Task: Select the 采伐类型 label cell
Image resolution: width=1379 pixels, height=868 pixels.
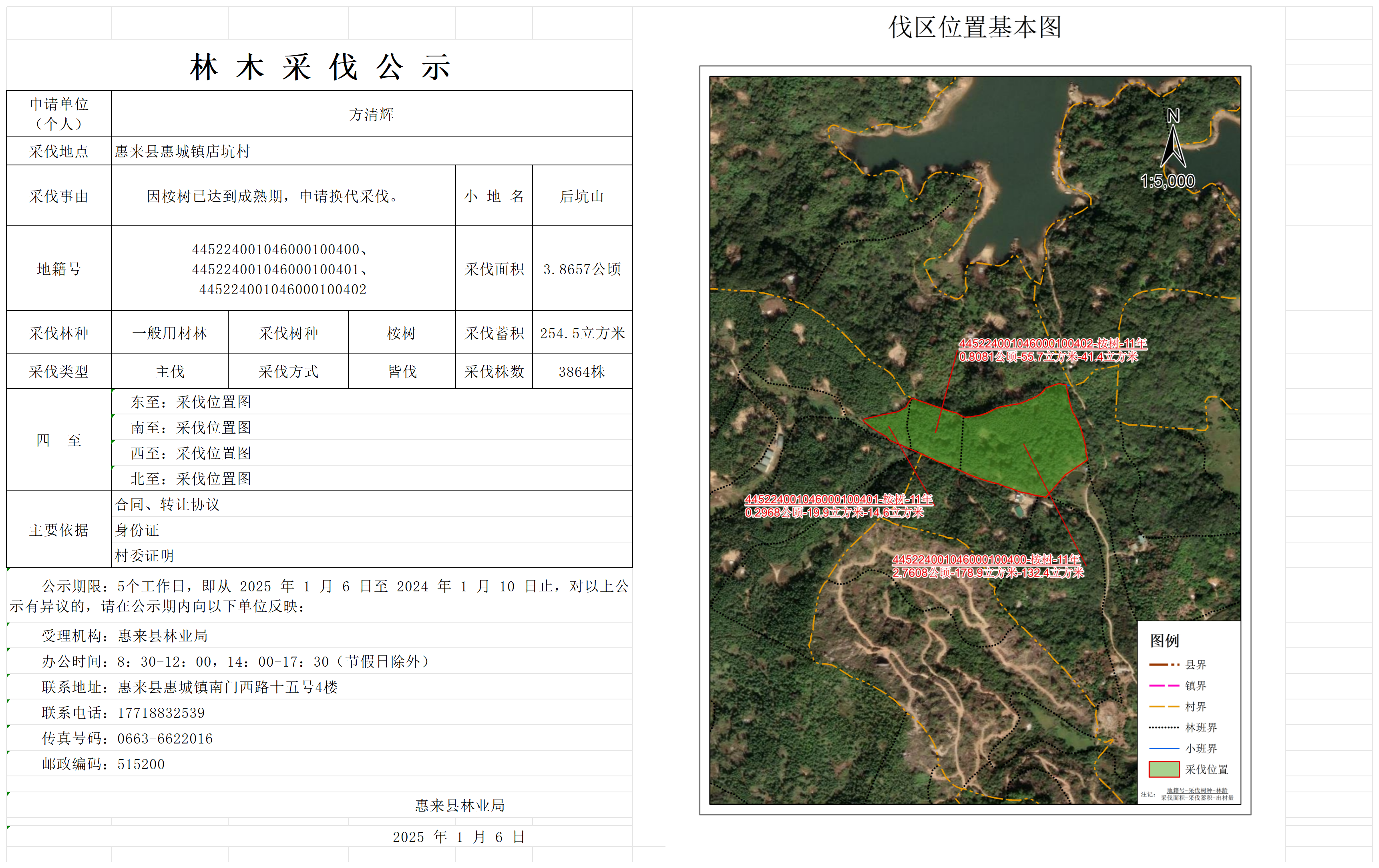Action: point(59,371)
